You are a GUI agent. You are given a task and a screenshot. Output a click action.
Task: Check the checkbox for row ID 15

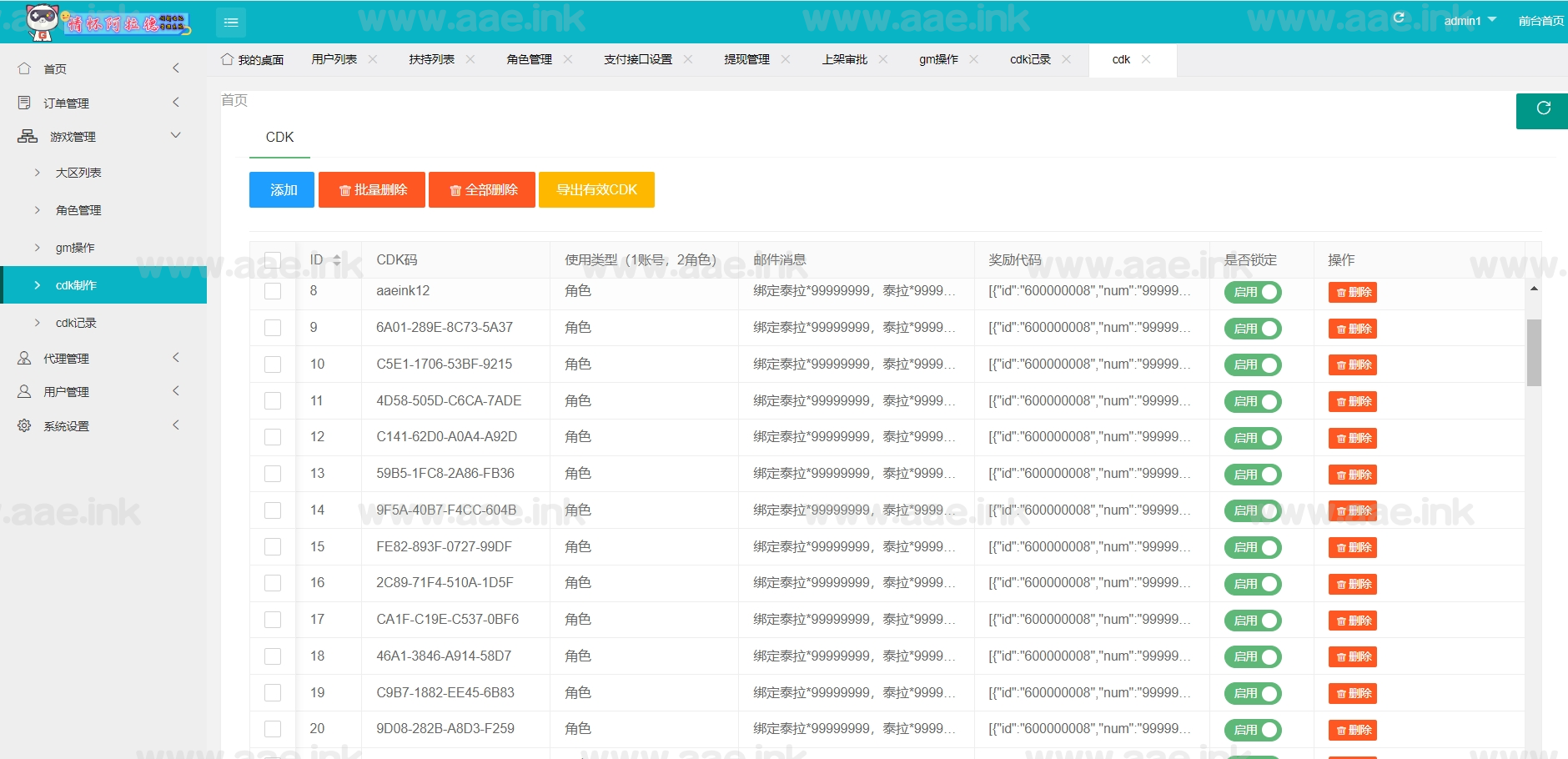tap(273, 547)
